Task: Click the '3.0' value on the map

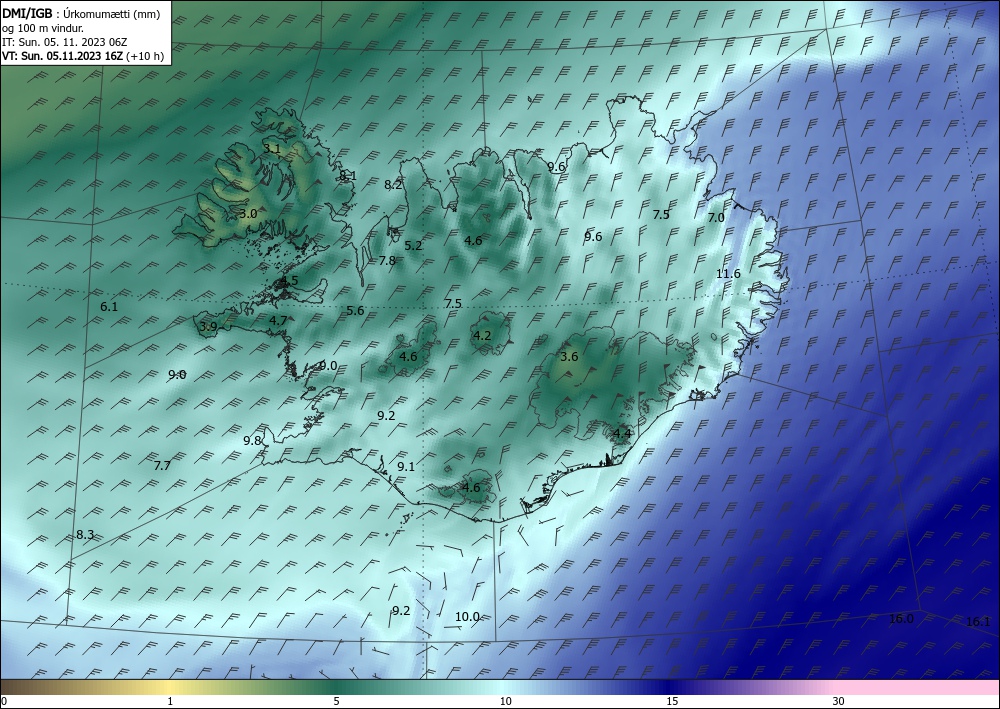Action: point(248,214)
